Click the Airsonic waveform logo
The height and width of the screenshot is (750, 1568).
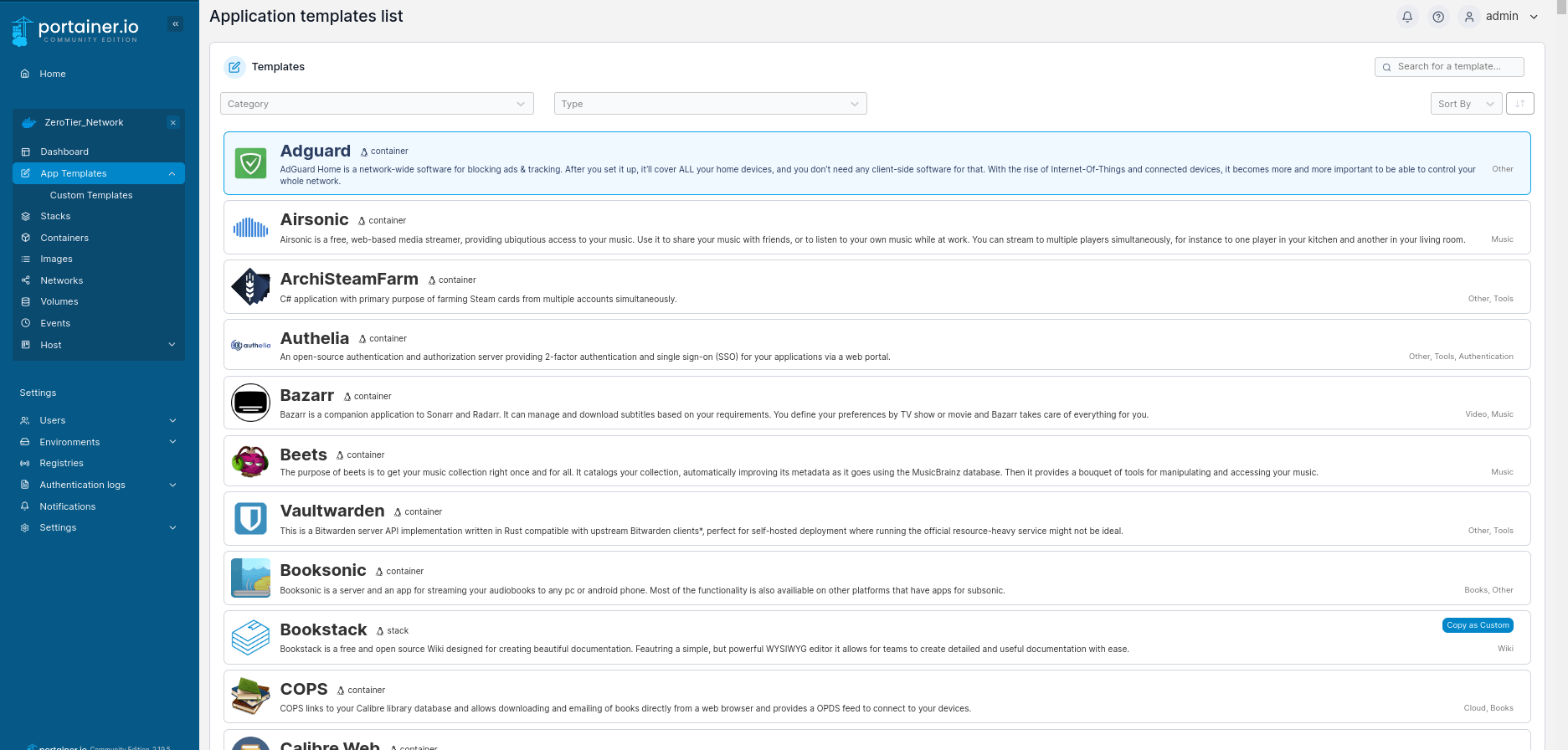pos(250,227)
